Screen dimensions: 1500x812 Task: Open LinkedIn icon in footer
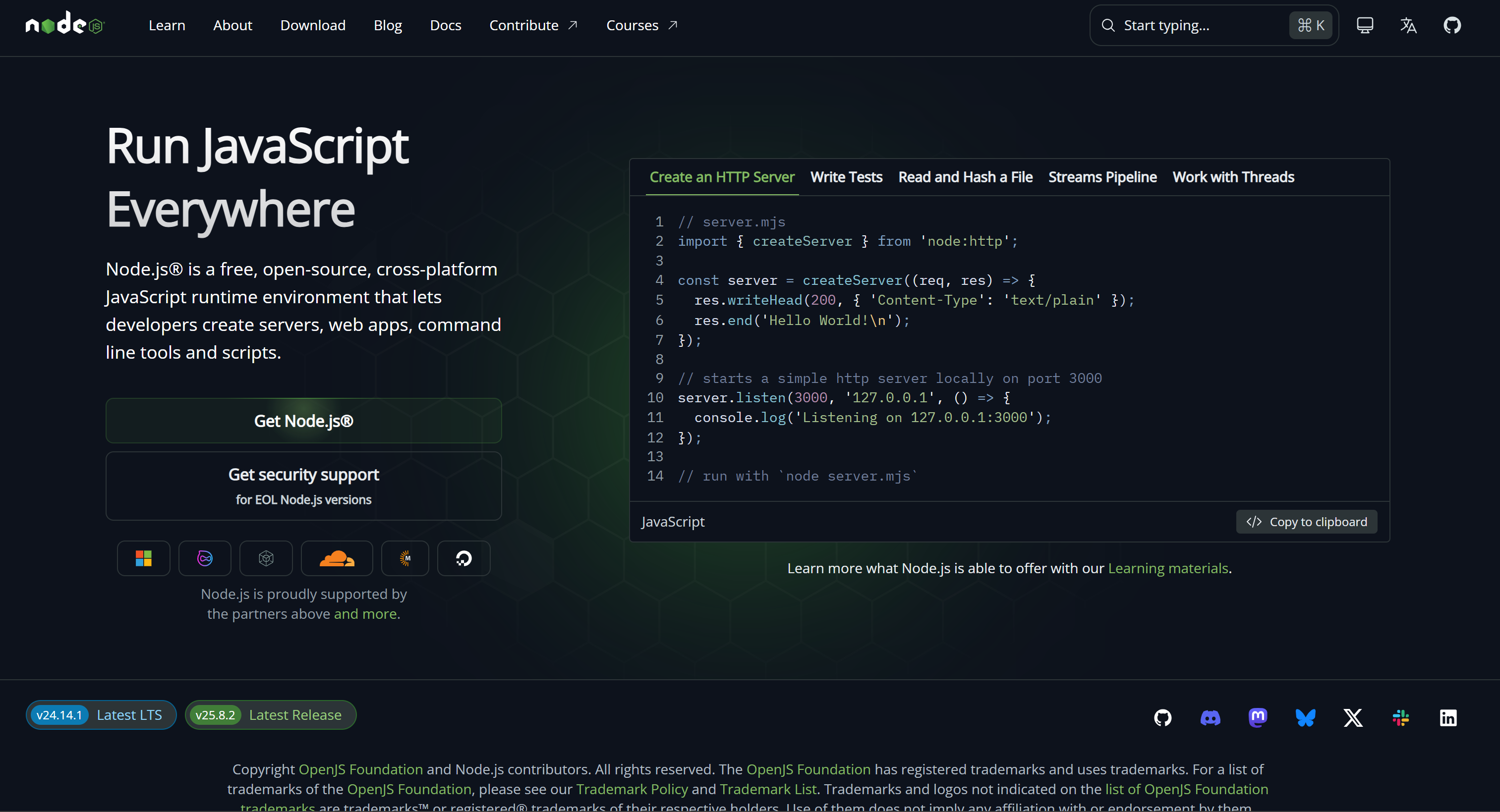tap(1447, 718)
